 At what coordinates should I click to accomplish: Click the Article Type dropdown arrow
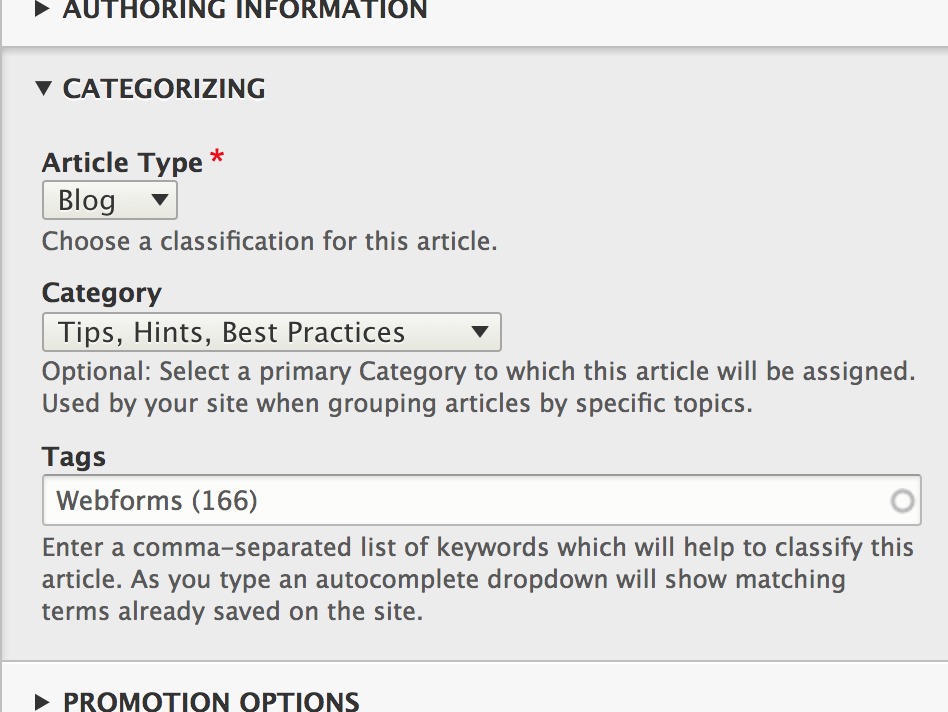pyautogui.click(x=159, y=200)
